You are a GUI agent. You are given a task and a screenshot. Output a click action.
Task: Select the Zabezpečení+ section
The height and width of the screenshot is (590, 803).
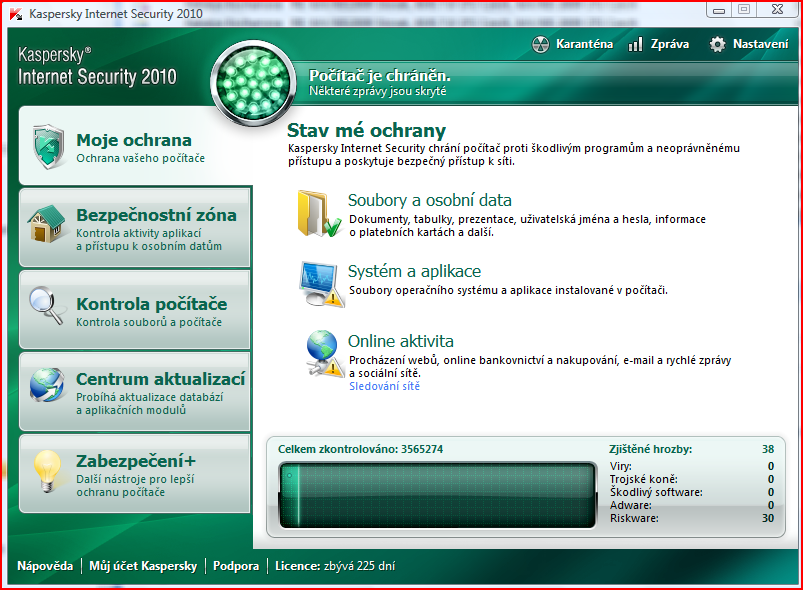(135, 473)
